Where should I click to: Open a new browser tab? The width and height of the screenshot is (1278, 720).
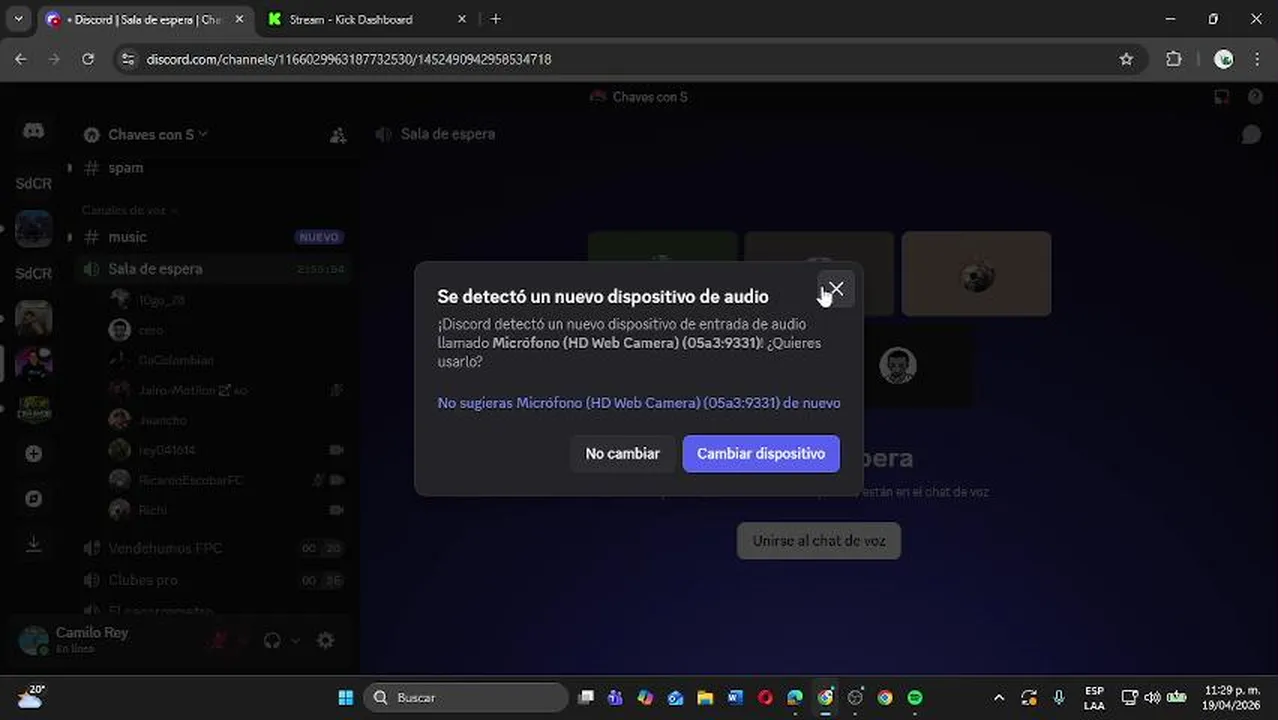point(496,19)
